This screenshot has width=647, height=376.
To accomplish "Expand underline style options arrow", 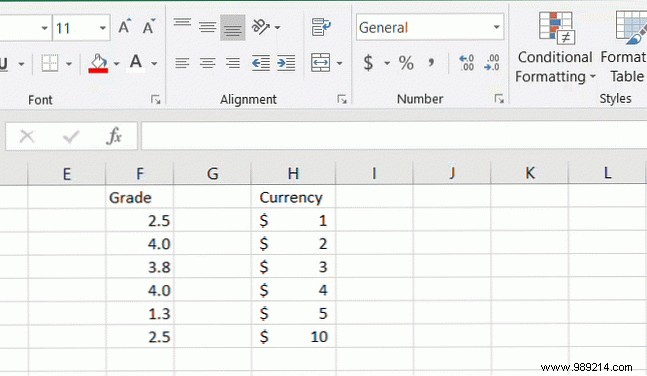I will click(x=21, y=64).
